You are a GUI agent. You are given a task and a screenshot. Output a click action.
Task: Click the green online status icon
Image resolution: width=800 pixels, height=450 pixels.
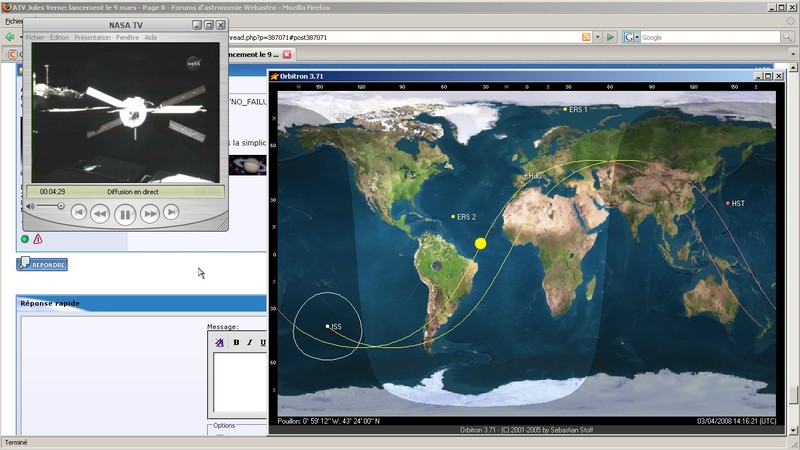point(24,239)
